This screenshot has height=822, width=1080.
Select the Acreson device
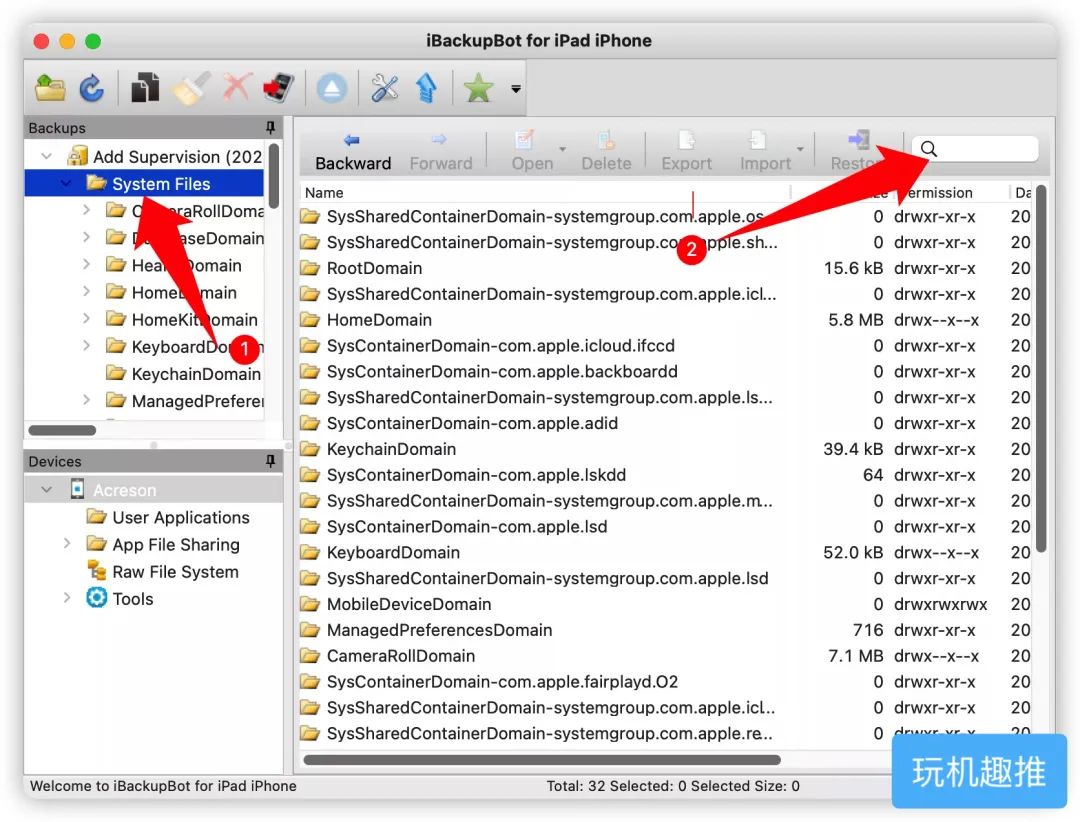(x=124, y=490)
